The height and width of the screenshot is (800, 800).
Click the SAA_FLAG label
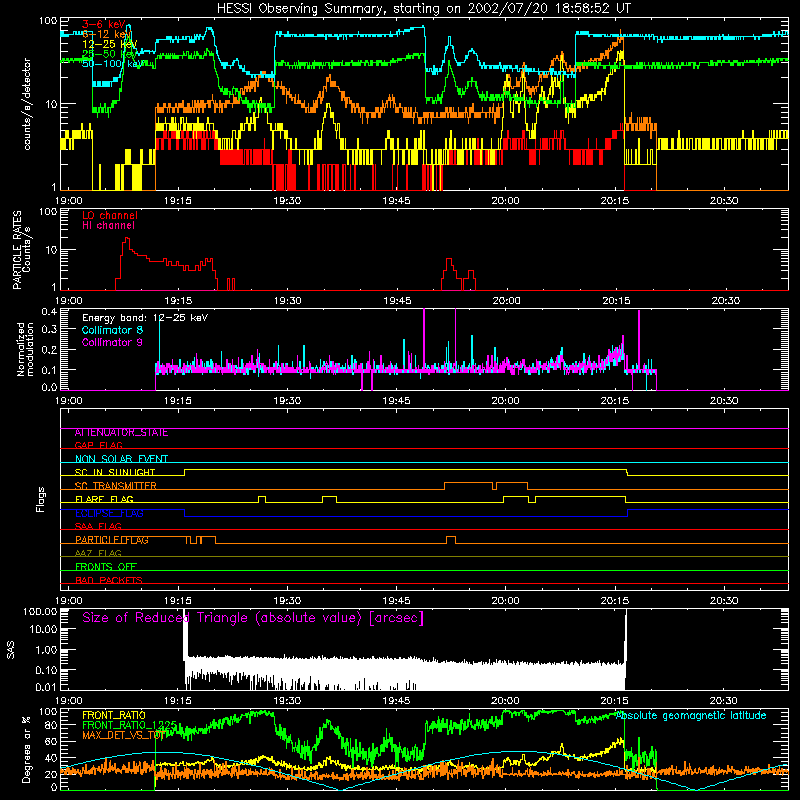point(98,526)
